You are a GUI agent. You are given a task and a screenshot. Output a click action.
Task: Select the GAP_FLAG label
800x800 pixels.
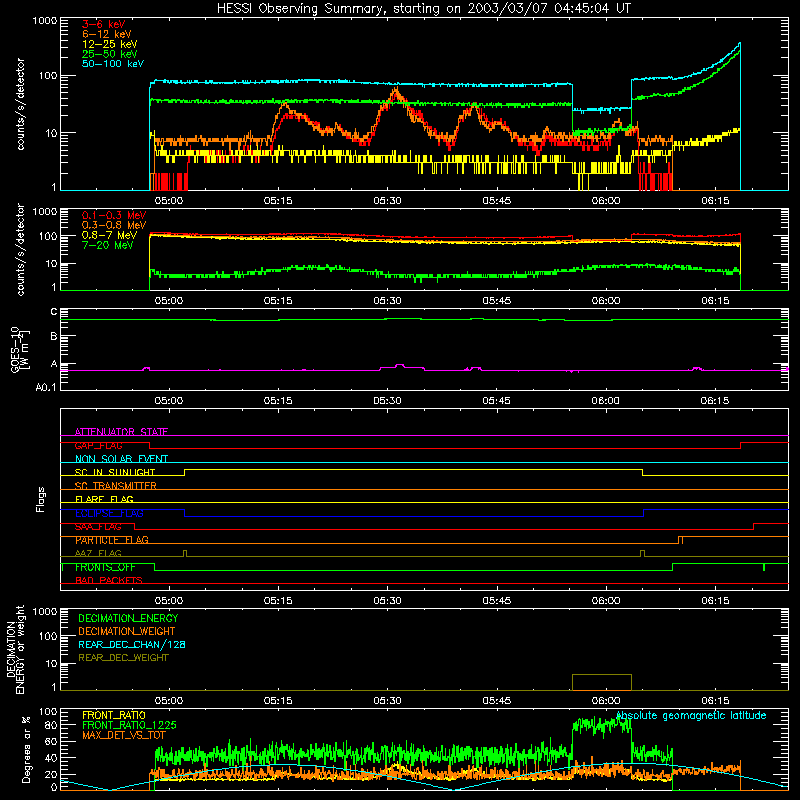(98, 445)
